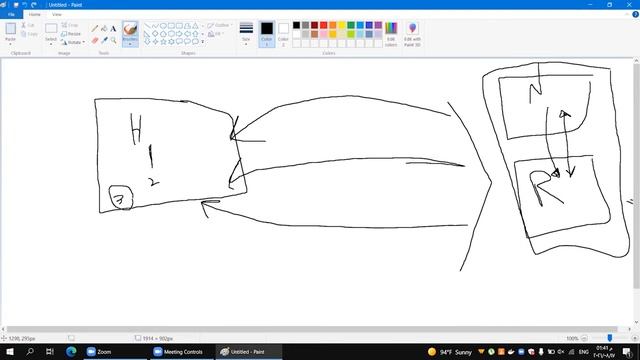Select the Text tool
The height and width of the screenshot is (360, 640).
point(113,28)
